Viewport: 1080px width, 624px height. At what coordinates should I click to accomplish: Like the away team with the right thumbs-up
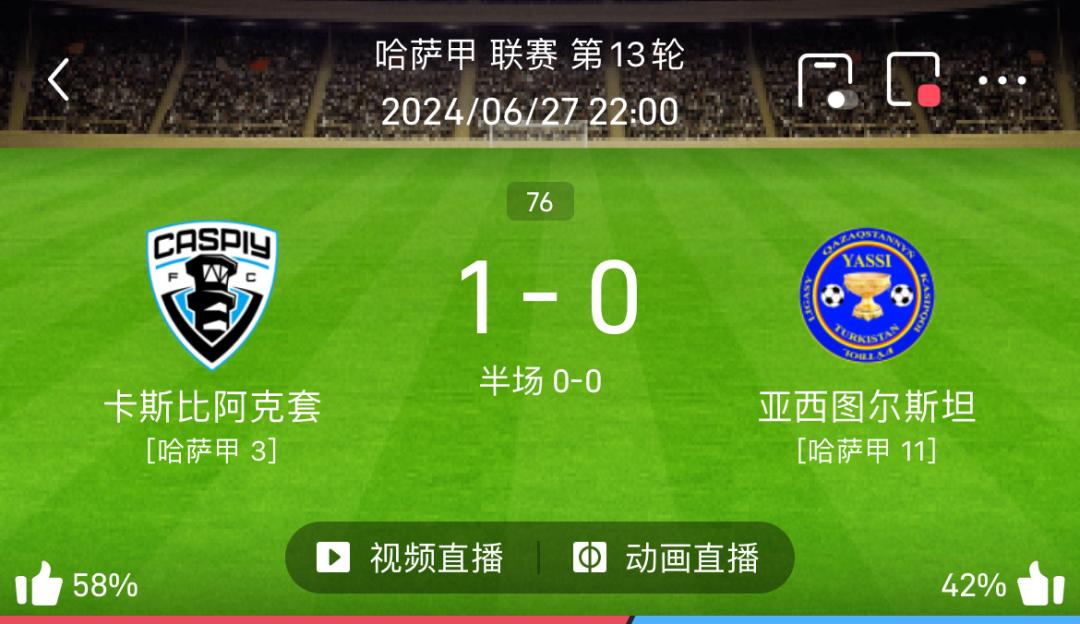(x=1041, y=585)
